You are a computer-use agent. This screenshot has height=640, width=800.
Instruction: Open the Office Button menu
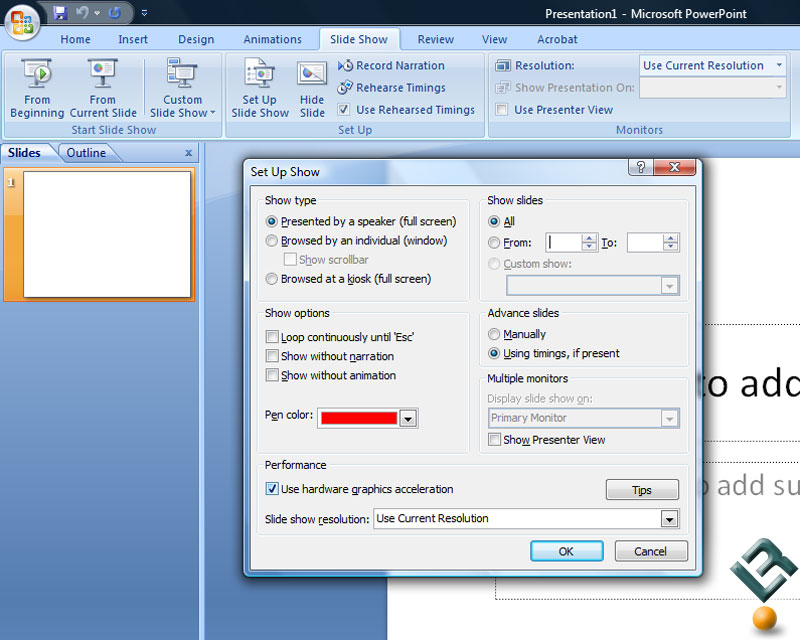pyautogui.click(x=22, y=22)
